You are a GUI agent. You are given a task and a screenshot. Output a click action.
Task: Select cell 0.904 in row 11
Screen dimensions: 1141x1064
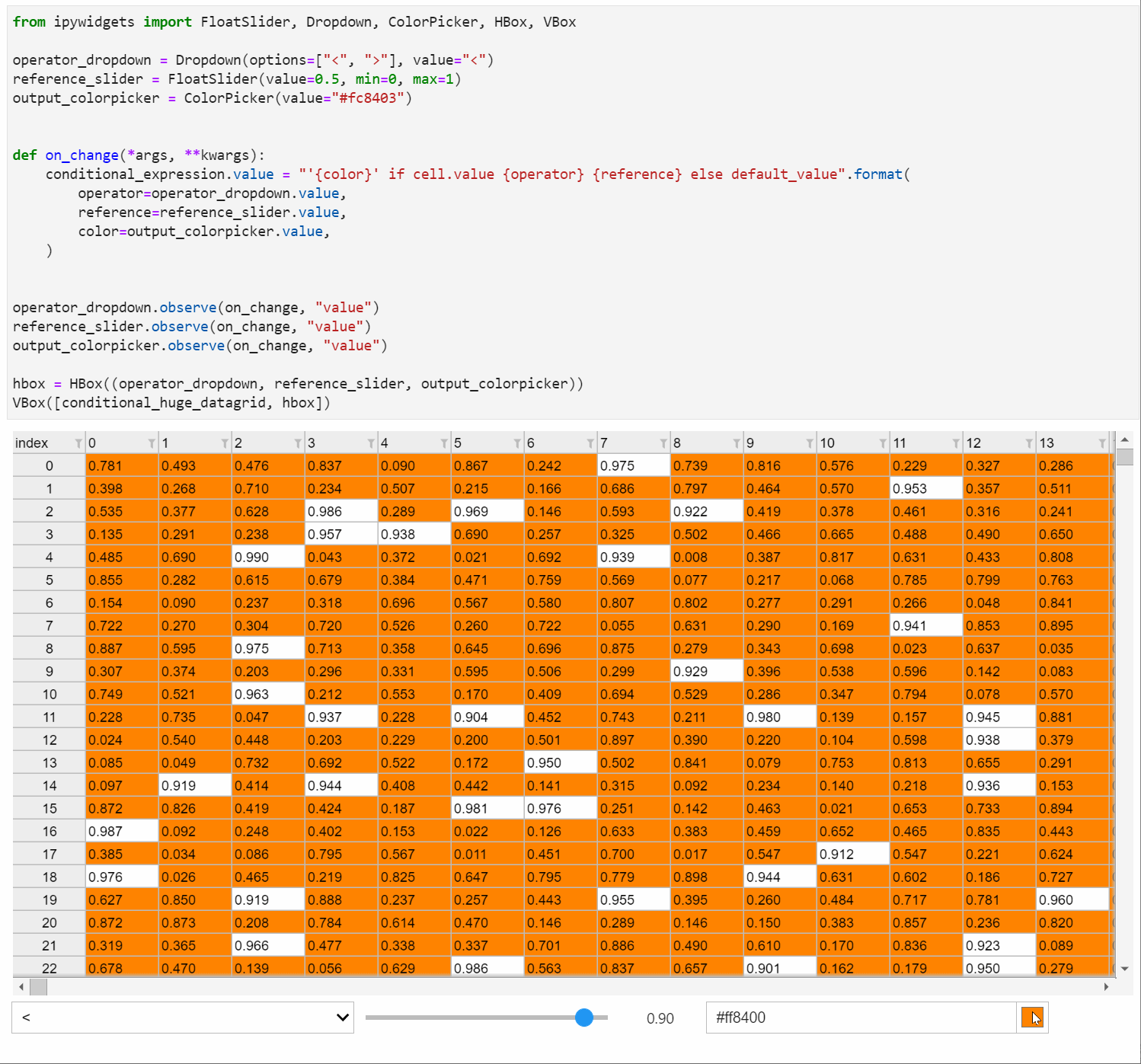(487, 717)
